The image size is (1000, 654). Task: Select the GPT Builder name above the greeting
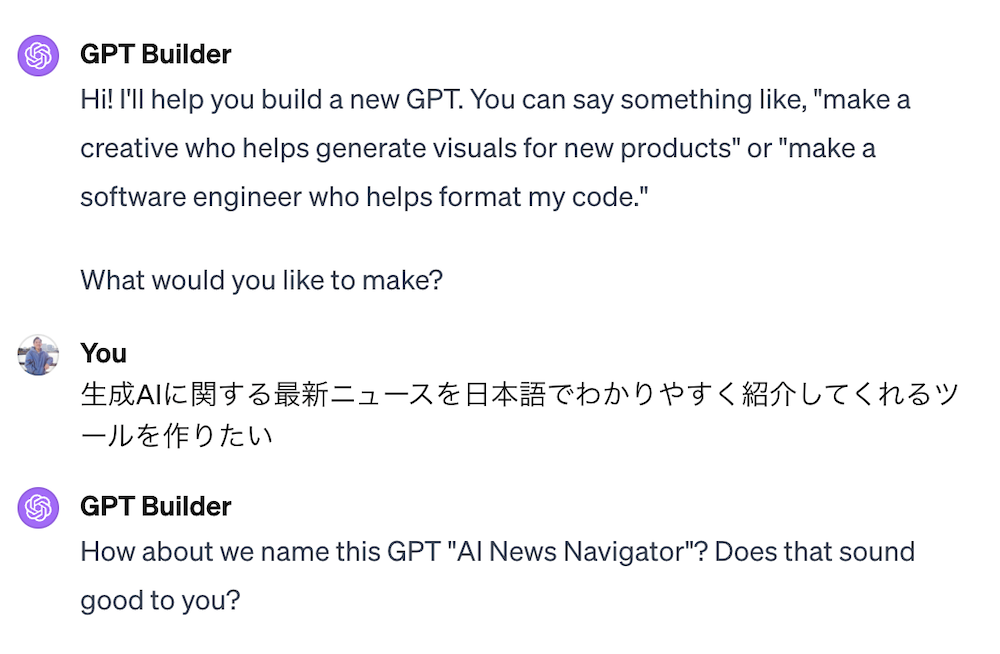tap(156, 54)
